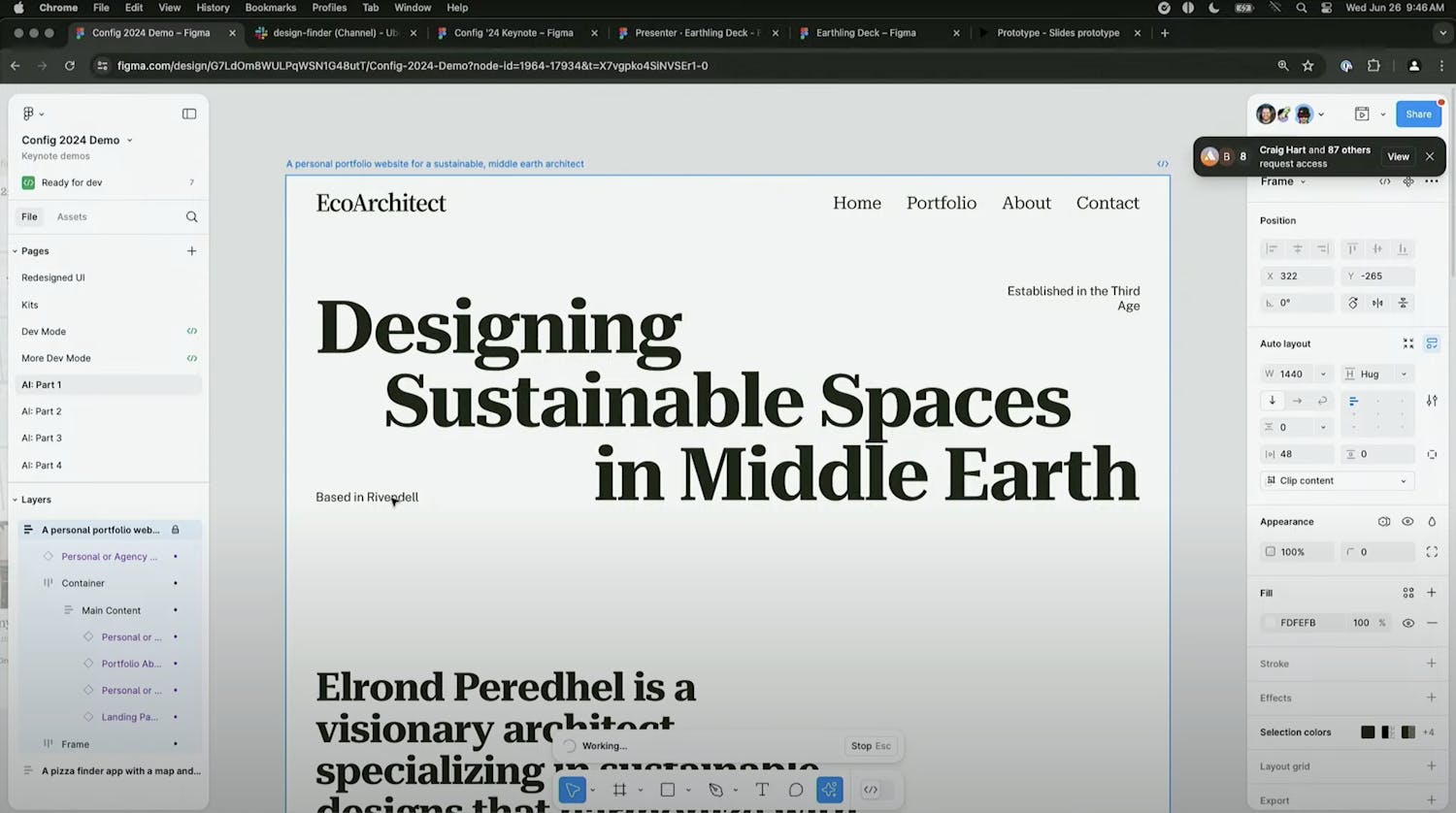This screenshot has height=813, width=1456.
Task: Select the Comment tool in bottom toolbar
Action: point(796,790)
